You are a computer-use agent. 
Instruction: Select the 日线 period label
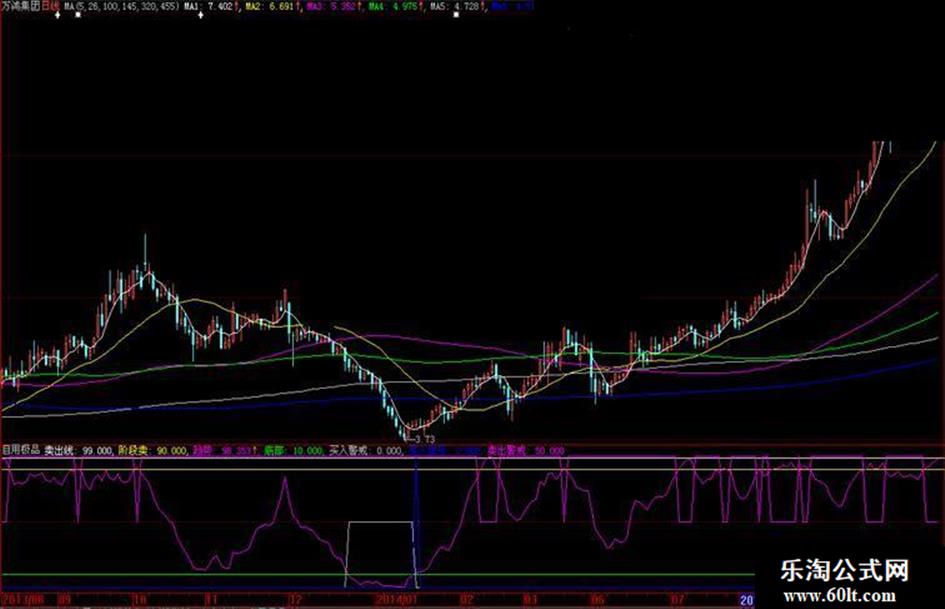(x=51, y=6)
